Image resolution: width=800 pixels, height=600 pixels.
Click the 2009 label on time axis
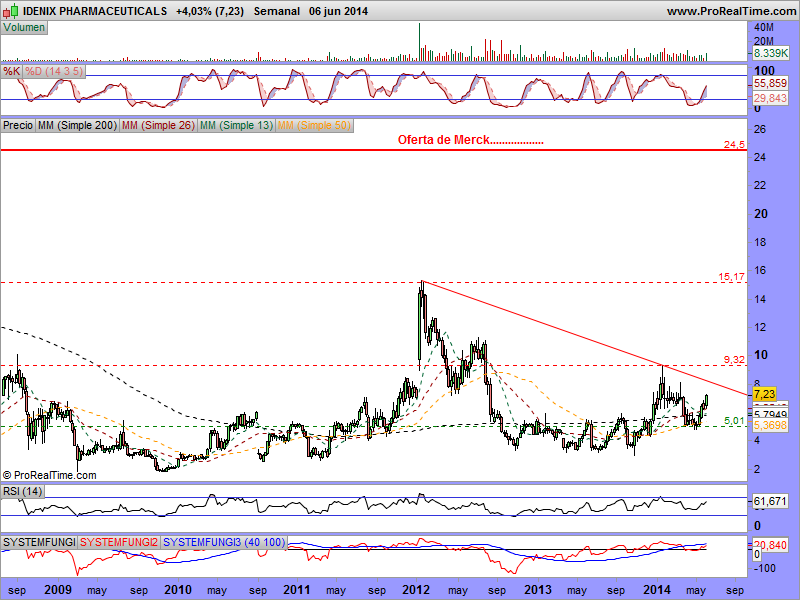click(58, 590)
